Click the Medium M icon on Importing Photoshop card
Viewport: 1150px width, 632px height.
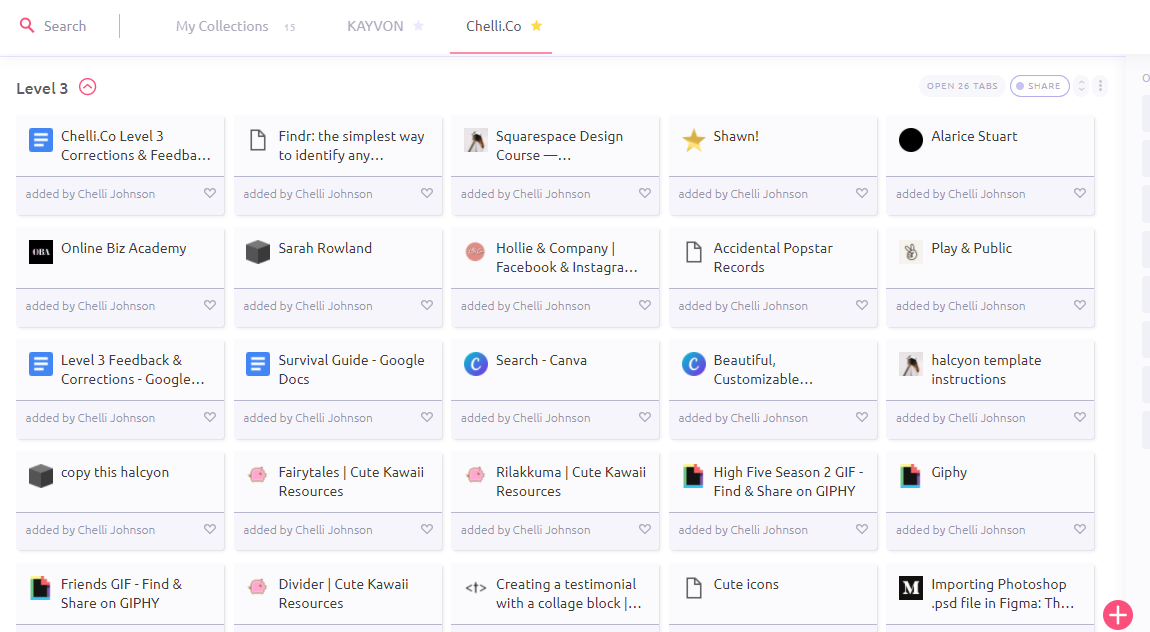tap(911, 587)
